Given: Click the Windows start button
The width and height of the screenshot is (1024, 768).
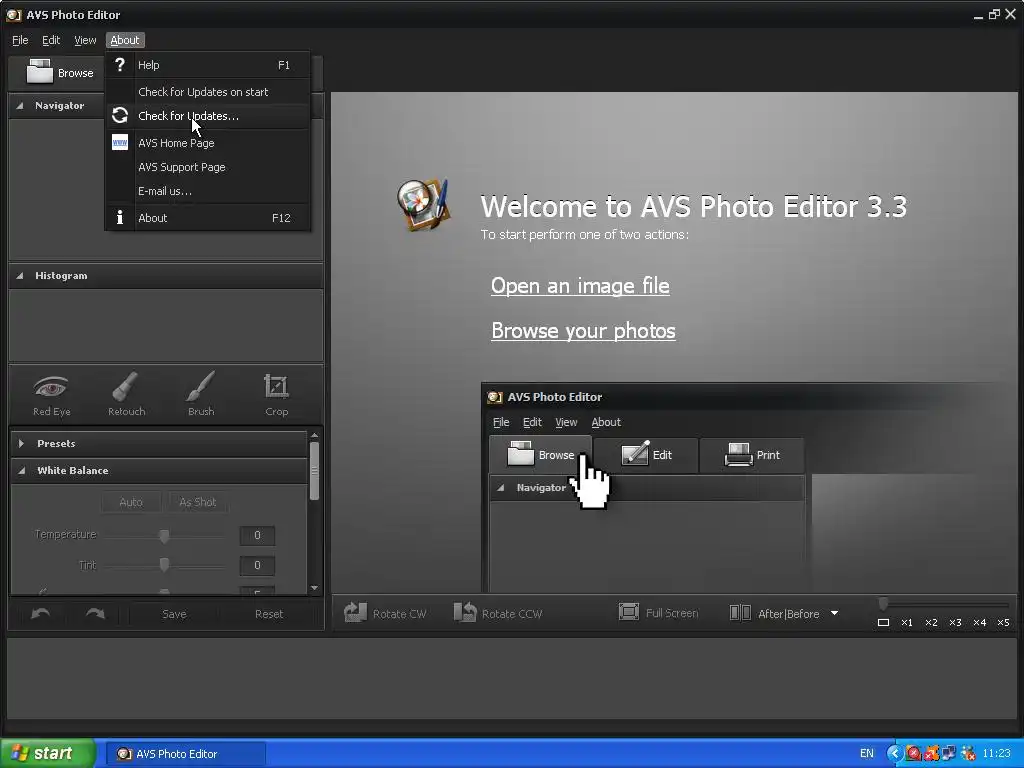Looking at the screenshot, I should point(47,753).
